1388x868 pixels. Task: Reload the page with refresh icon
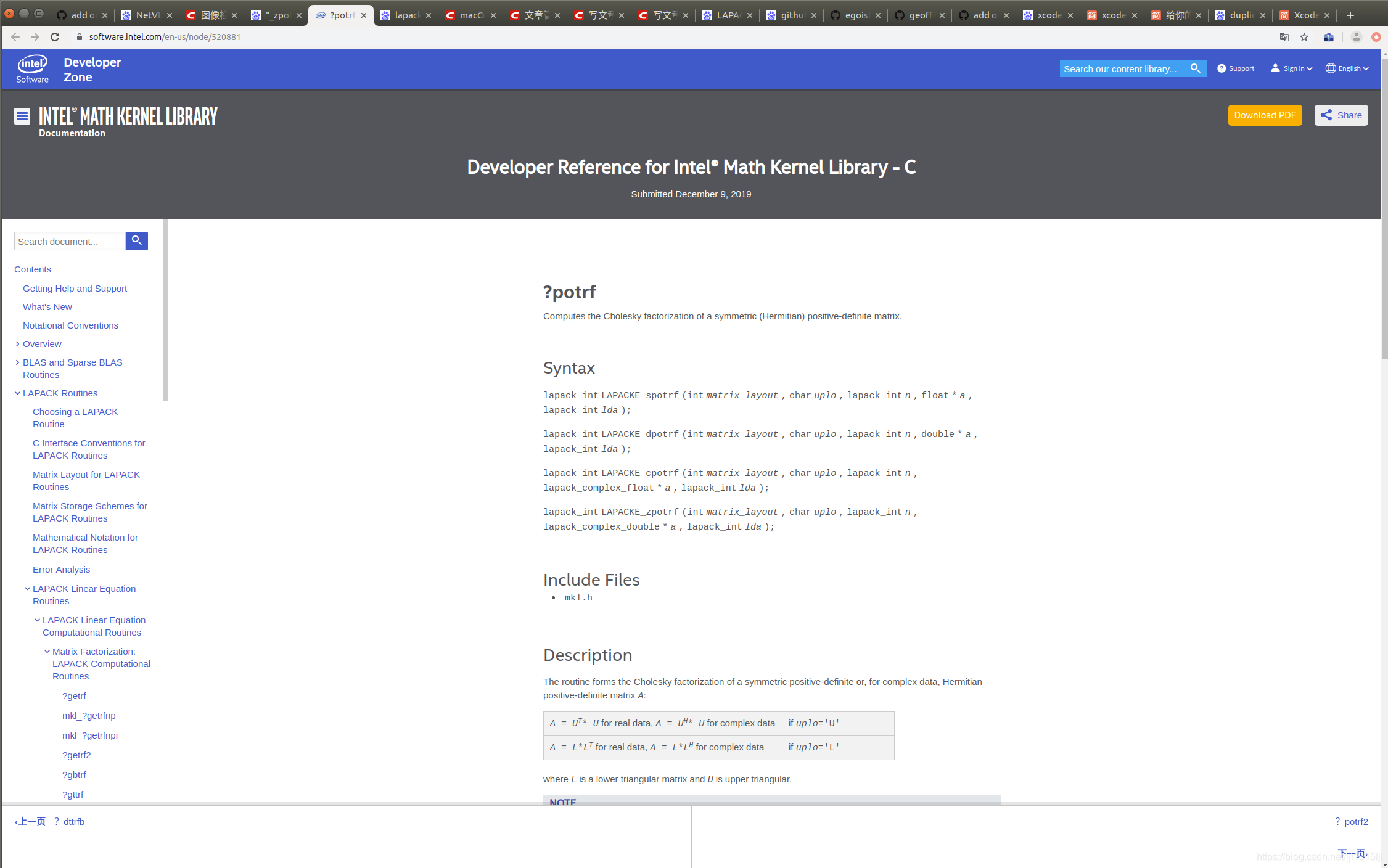click(55, 37)
